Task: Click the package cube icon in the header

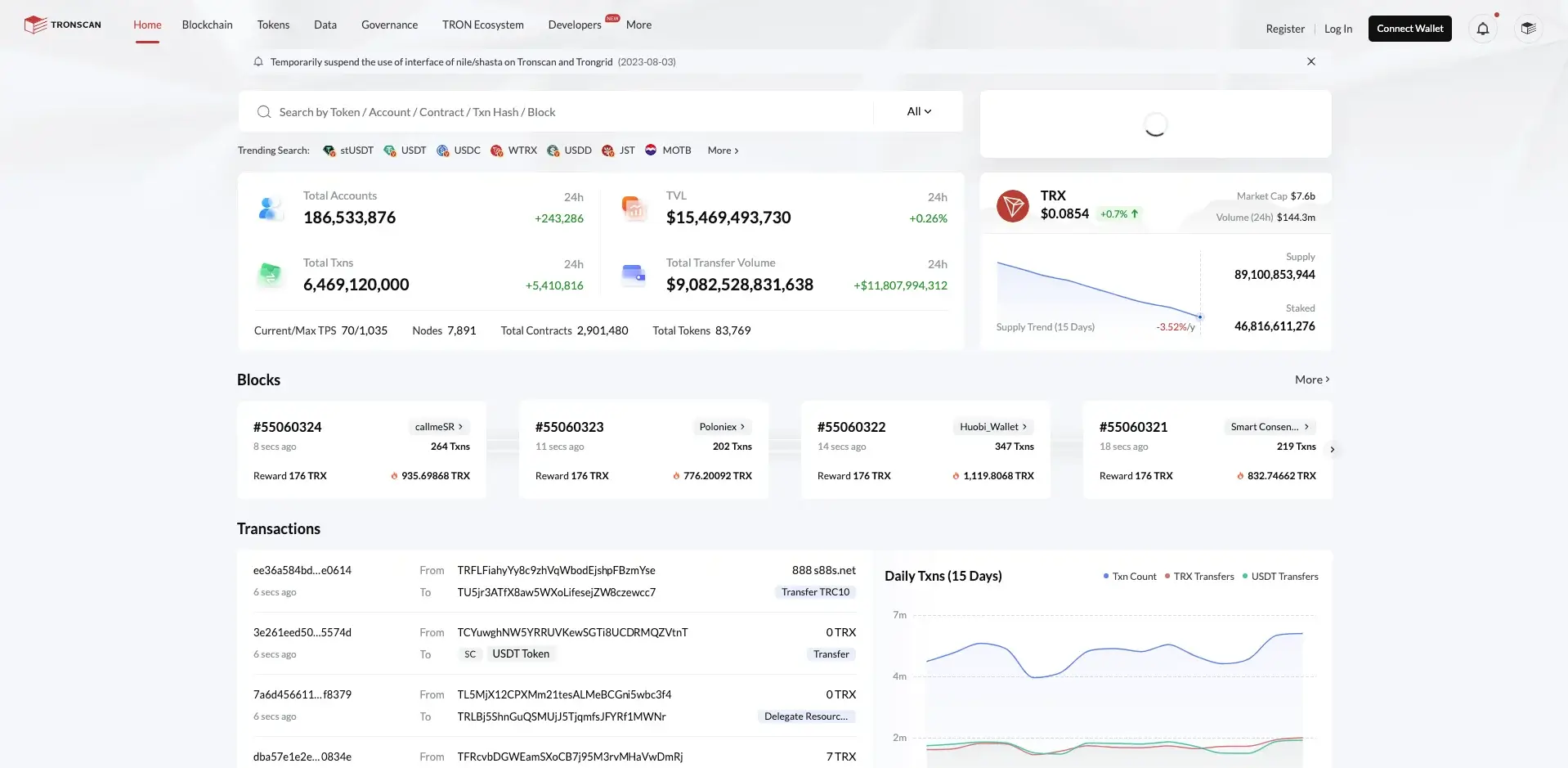Action: click(x=1528, y=29)
